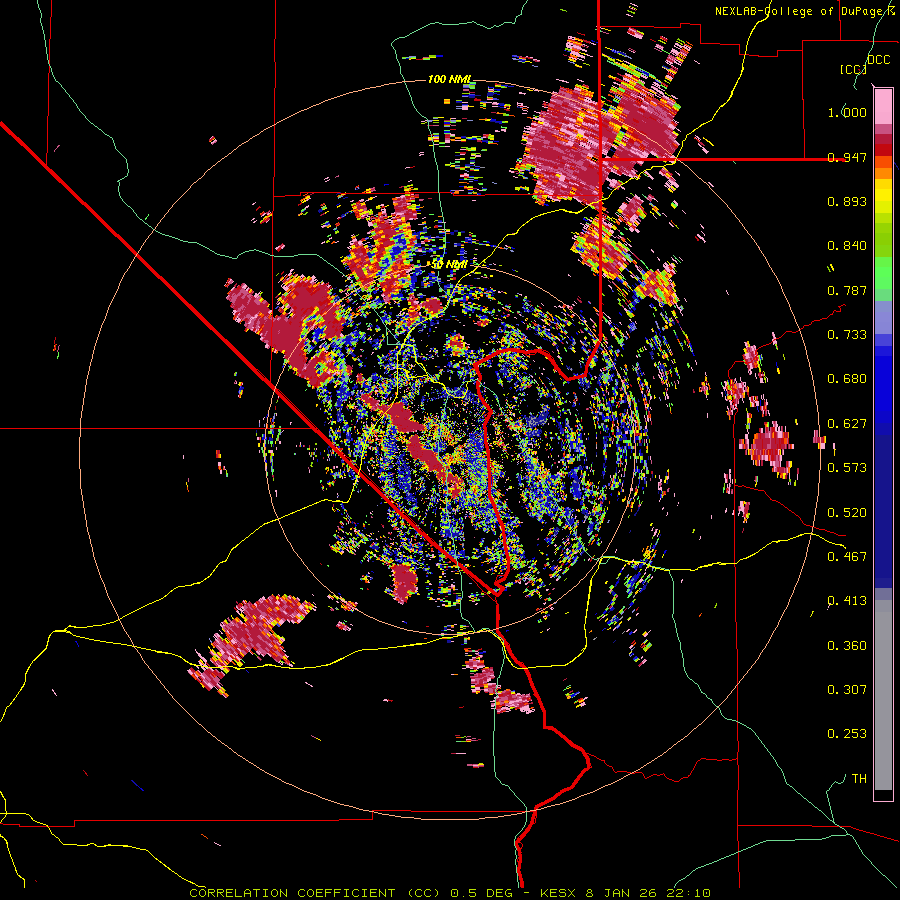Pick the 0.520 legend value

847,513
